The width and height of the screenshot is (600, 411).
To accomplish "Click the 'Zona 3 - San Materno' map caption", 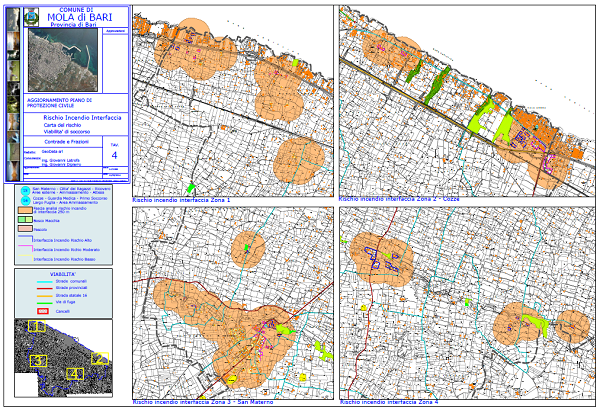I will pos(194,402).
